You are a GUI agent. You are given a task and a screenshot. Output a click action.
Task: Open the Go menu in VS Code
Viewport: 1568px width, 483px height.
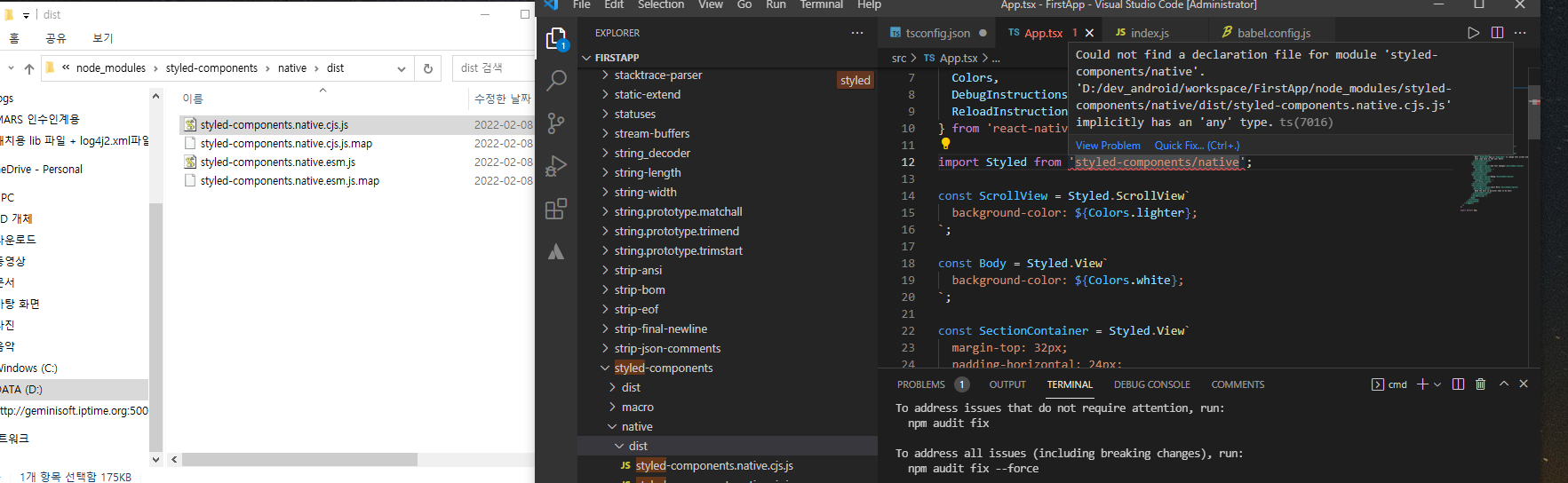click(744, 4)
